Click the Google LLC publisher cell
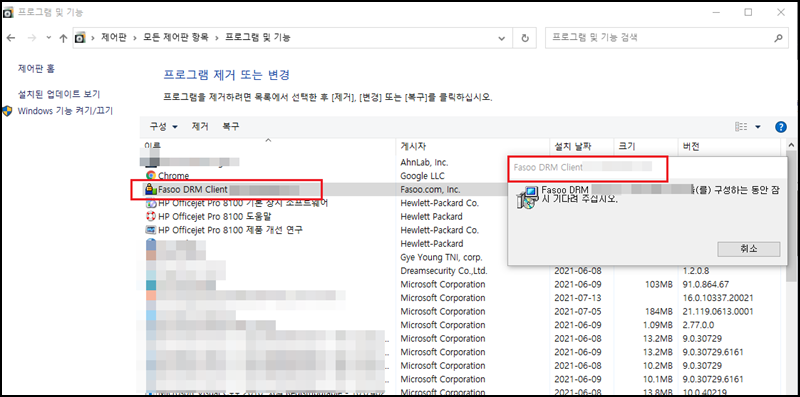This screenshot has width=800, height=397. click(x=422, y=176)
